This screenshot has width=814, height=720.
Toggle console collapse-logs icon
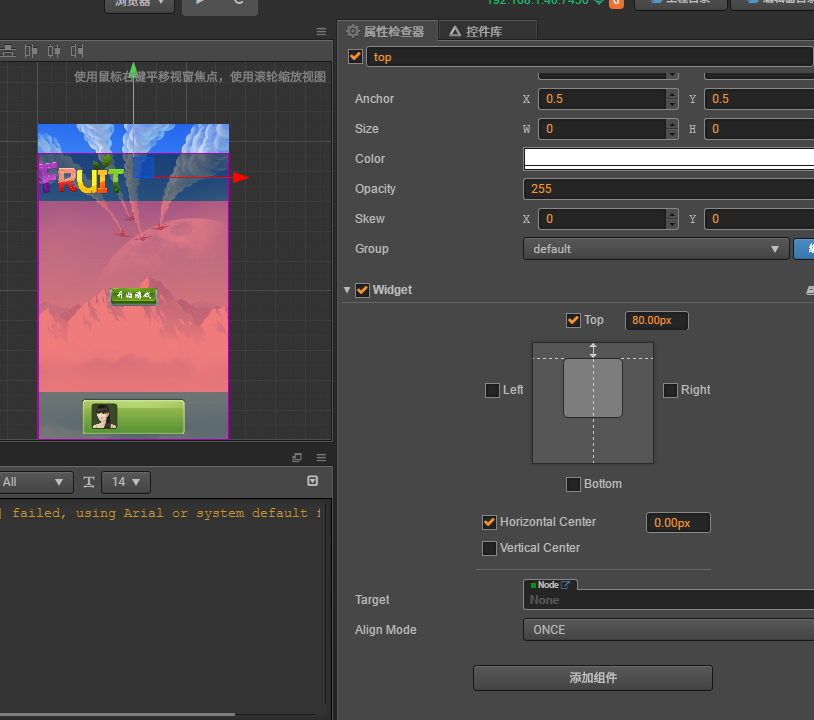[x=313, y=481]
